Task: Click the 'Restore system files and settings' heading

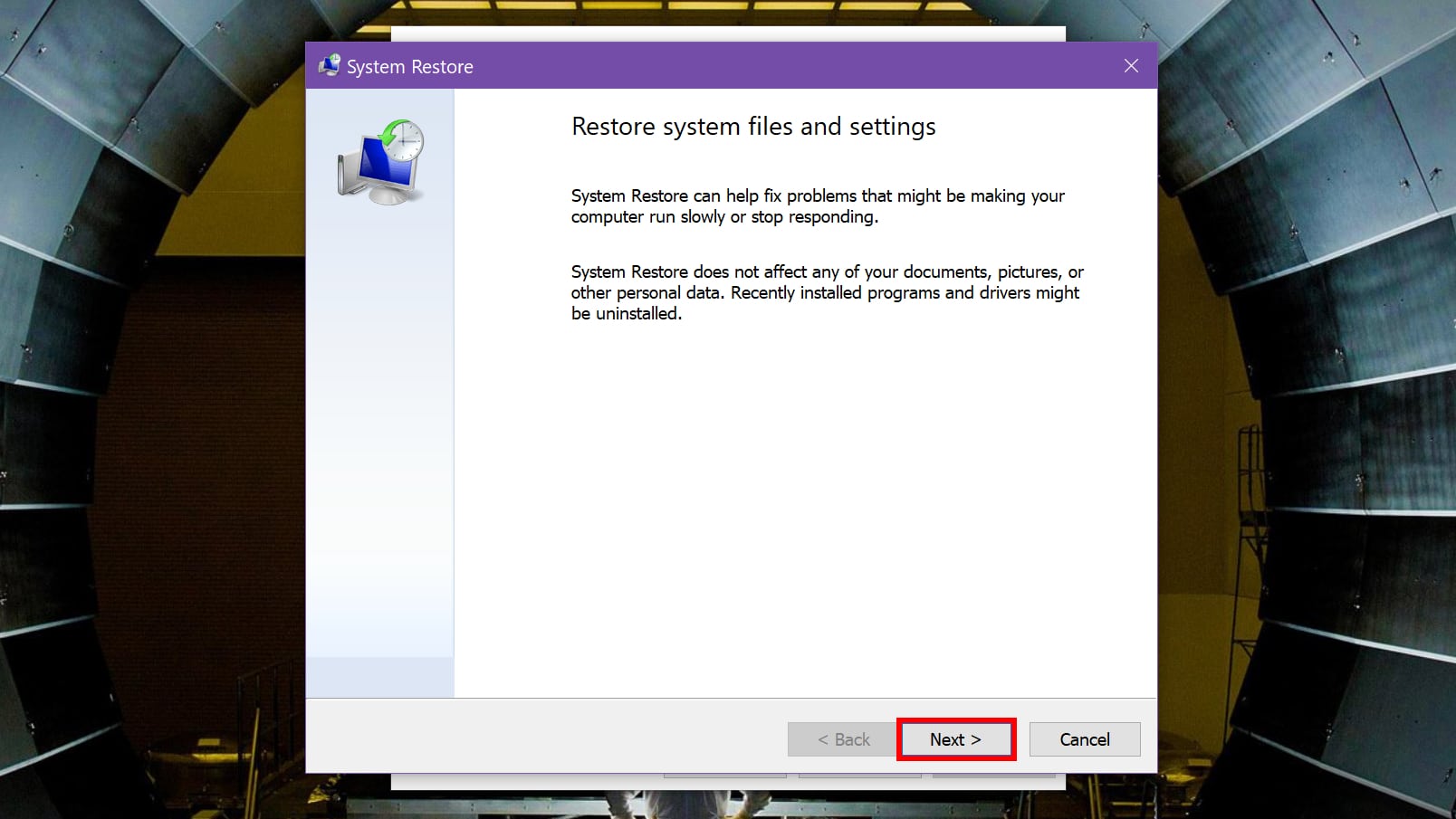Action: pyautogui.click(x=753, y=127)
